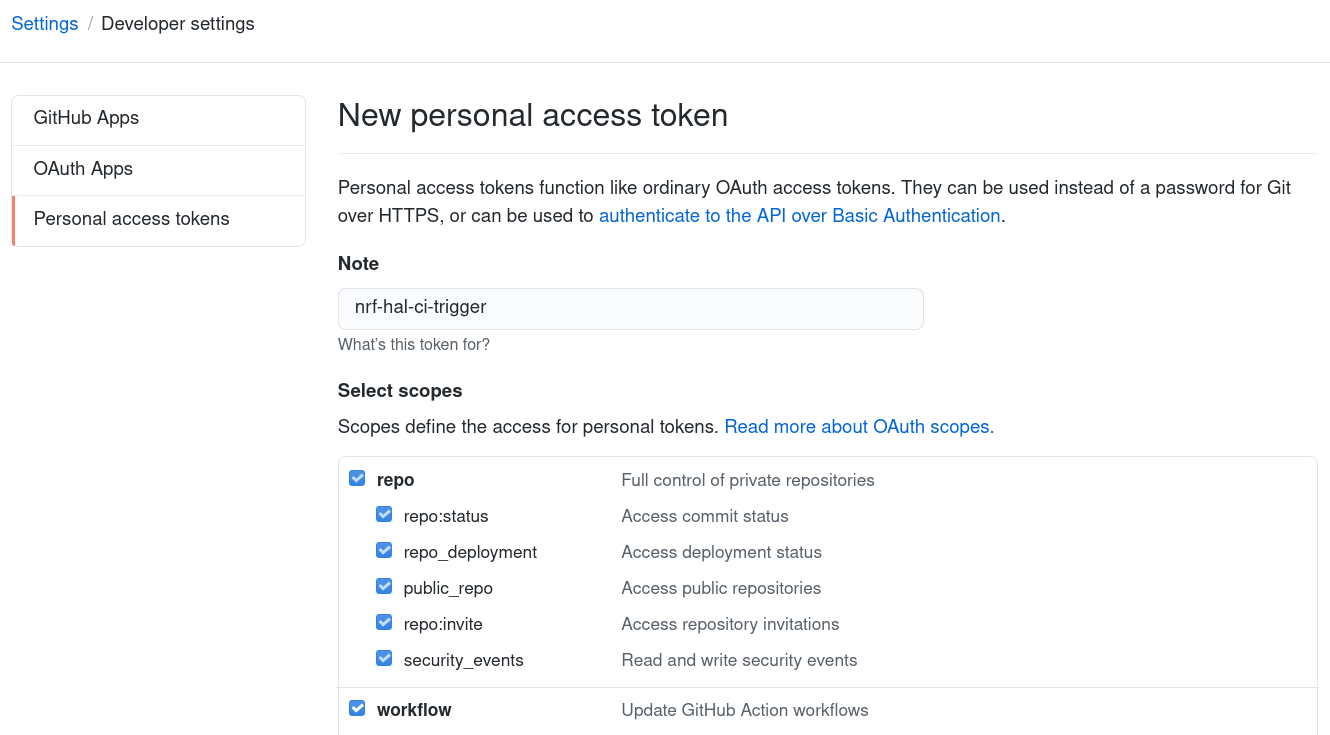Toggle the repo:invite checkbox

[384, 621]
